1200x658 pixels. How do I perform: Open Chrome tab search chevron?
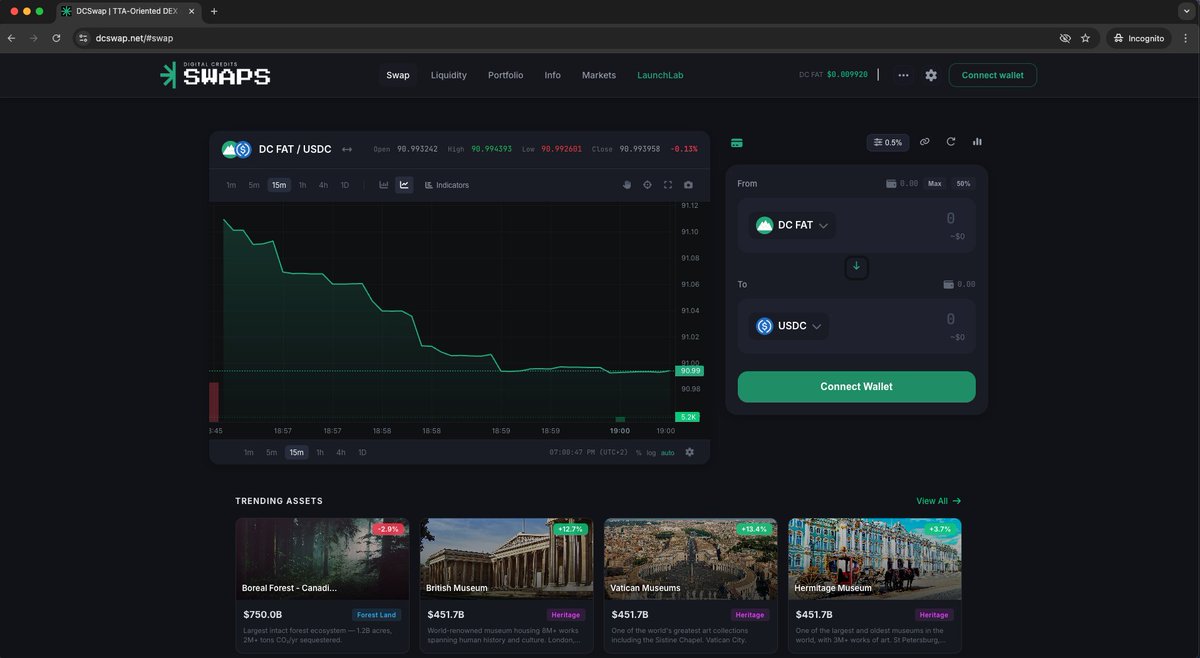[x=1186, y=11]
